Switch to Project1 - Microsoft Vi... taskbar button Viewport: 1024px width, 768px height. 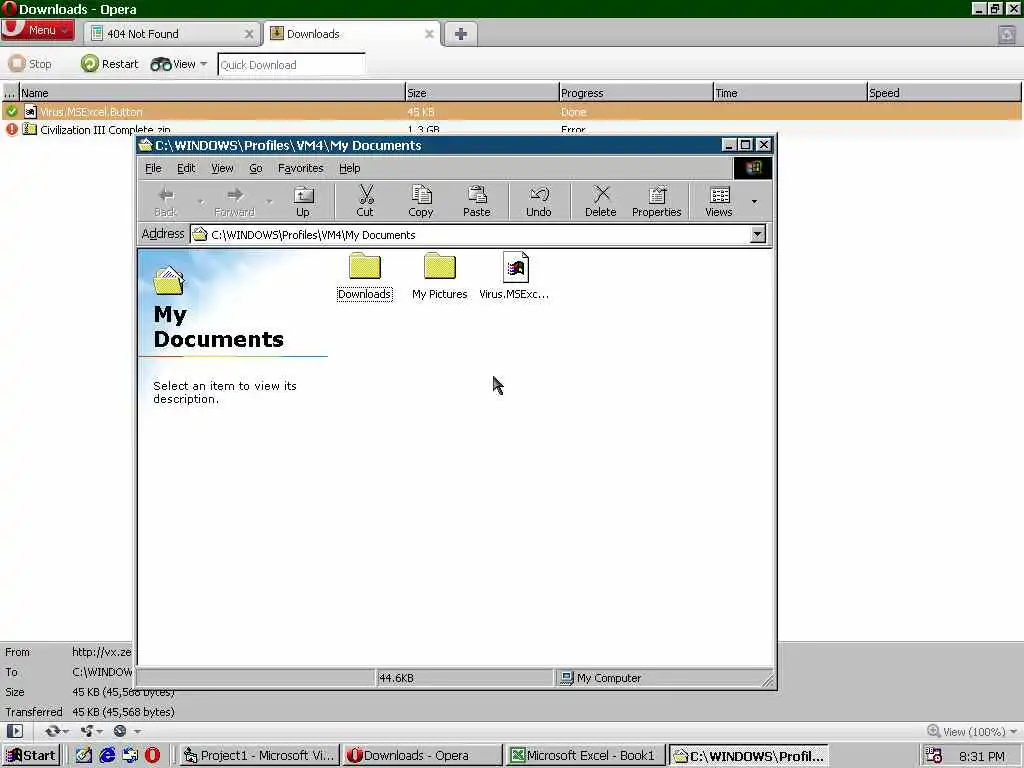click(x=259, y=756)
